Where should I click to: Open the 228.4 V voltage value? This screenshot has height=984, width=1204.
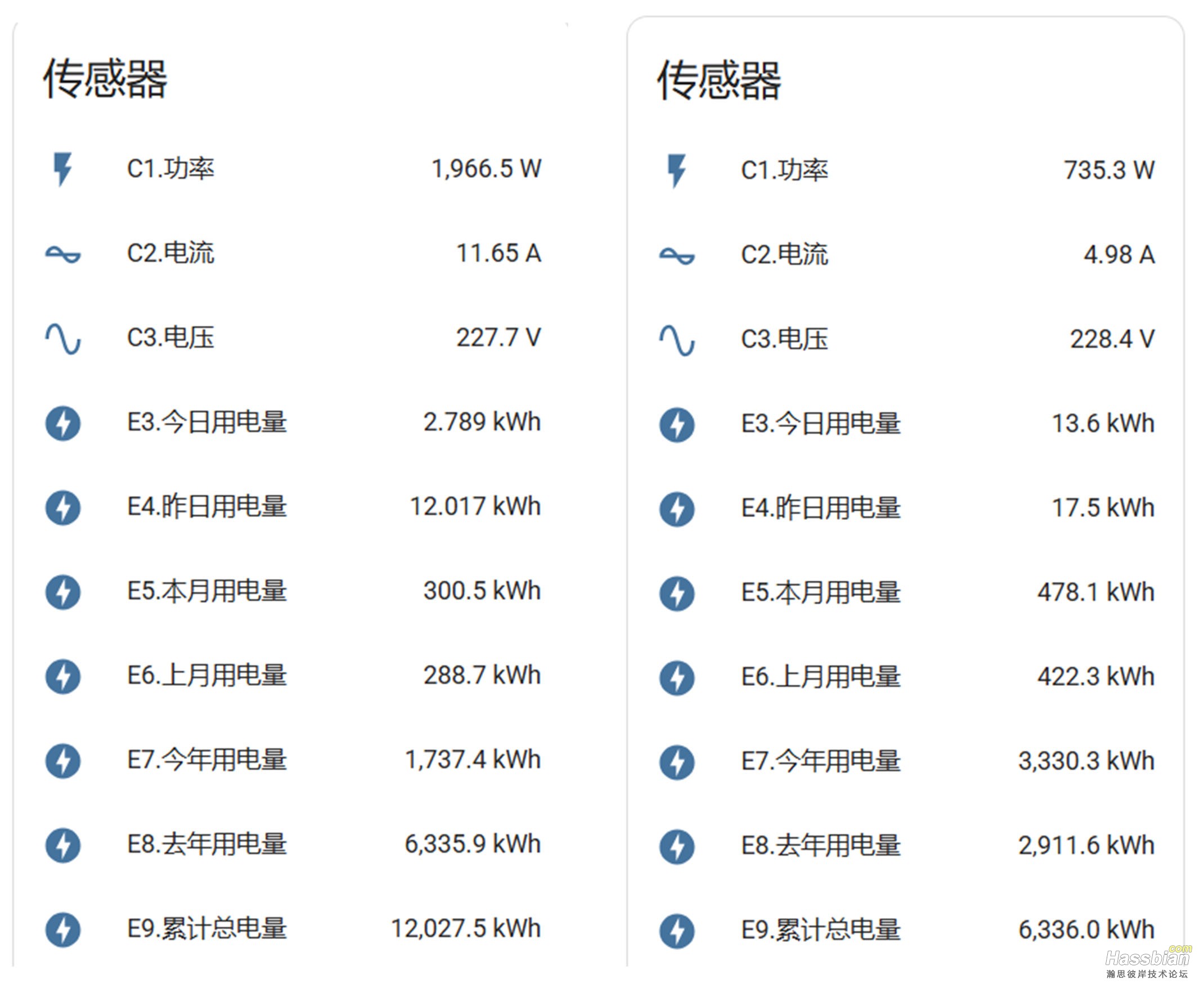click(1112, 339)
